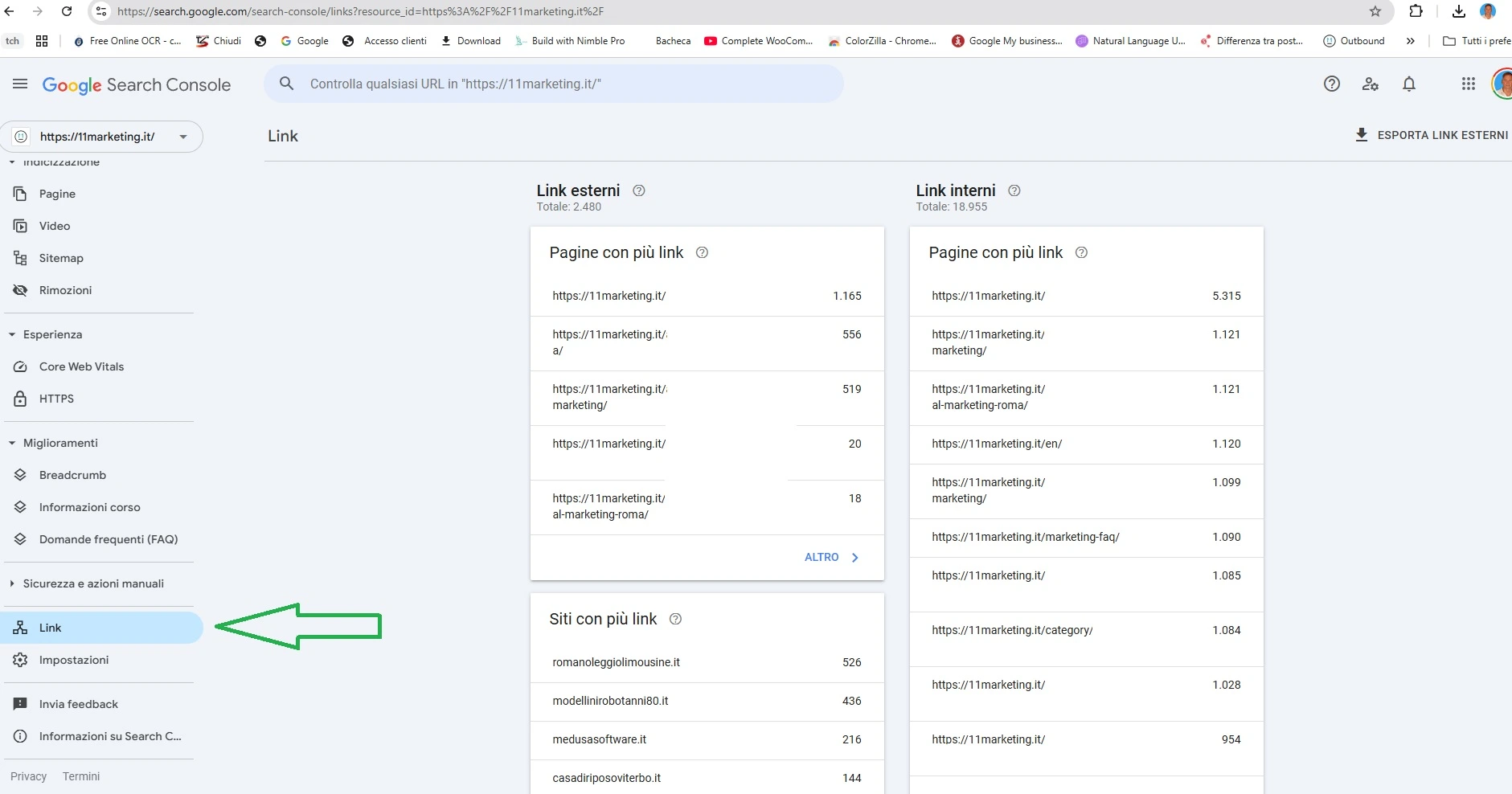This screenshot has height=794, width=1512.
Task: Expand Sicurezza e azioni manuali section
Action: click(12, 583)
